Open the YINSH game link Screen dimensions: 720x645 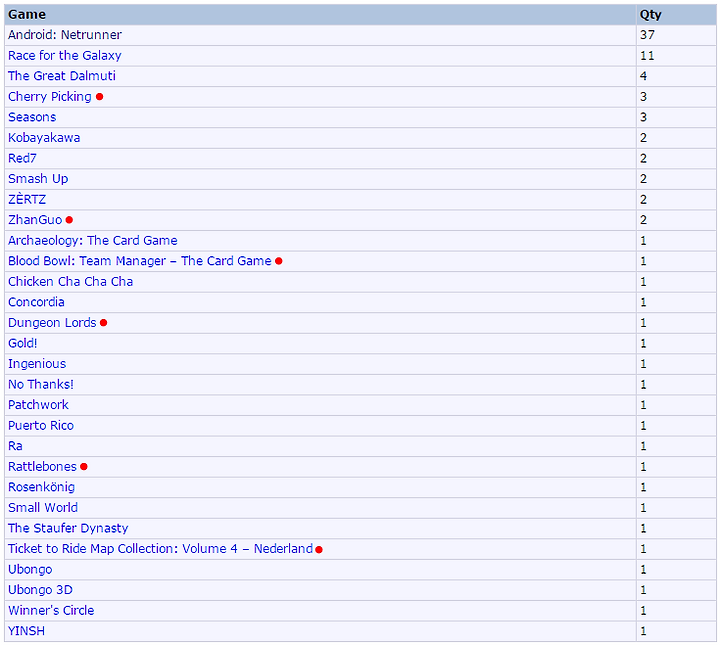click(x=27, y=631)
